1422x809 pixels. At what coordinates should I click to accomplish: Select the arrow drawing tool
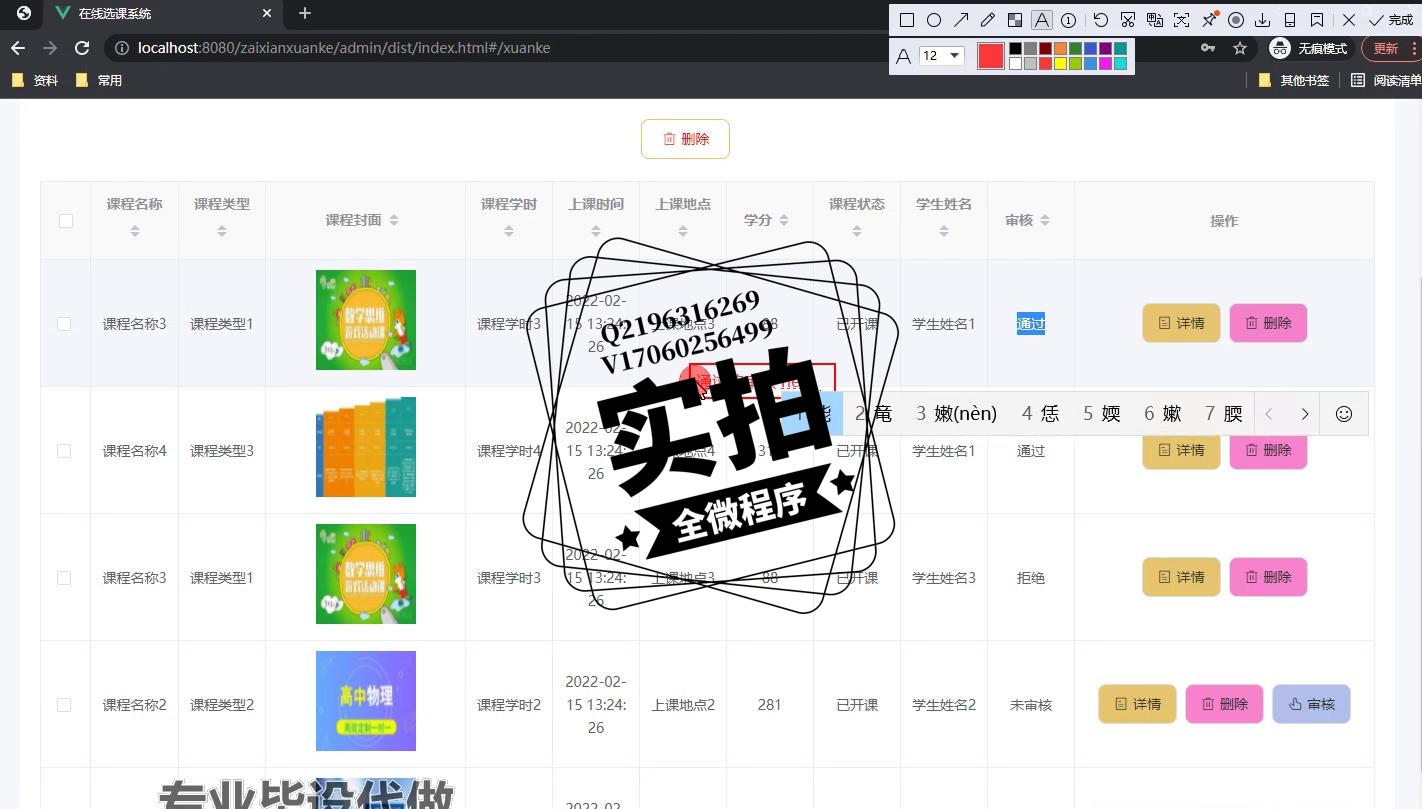click(961, 20)
